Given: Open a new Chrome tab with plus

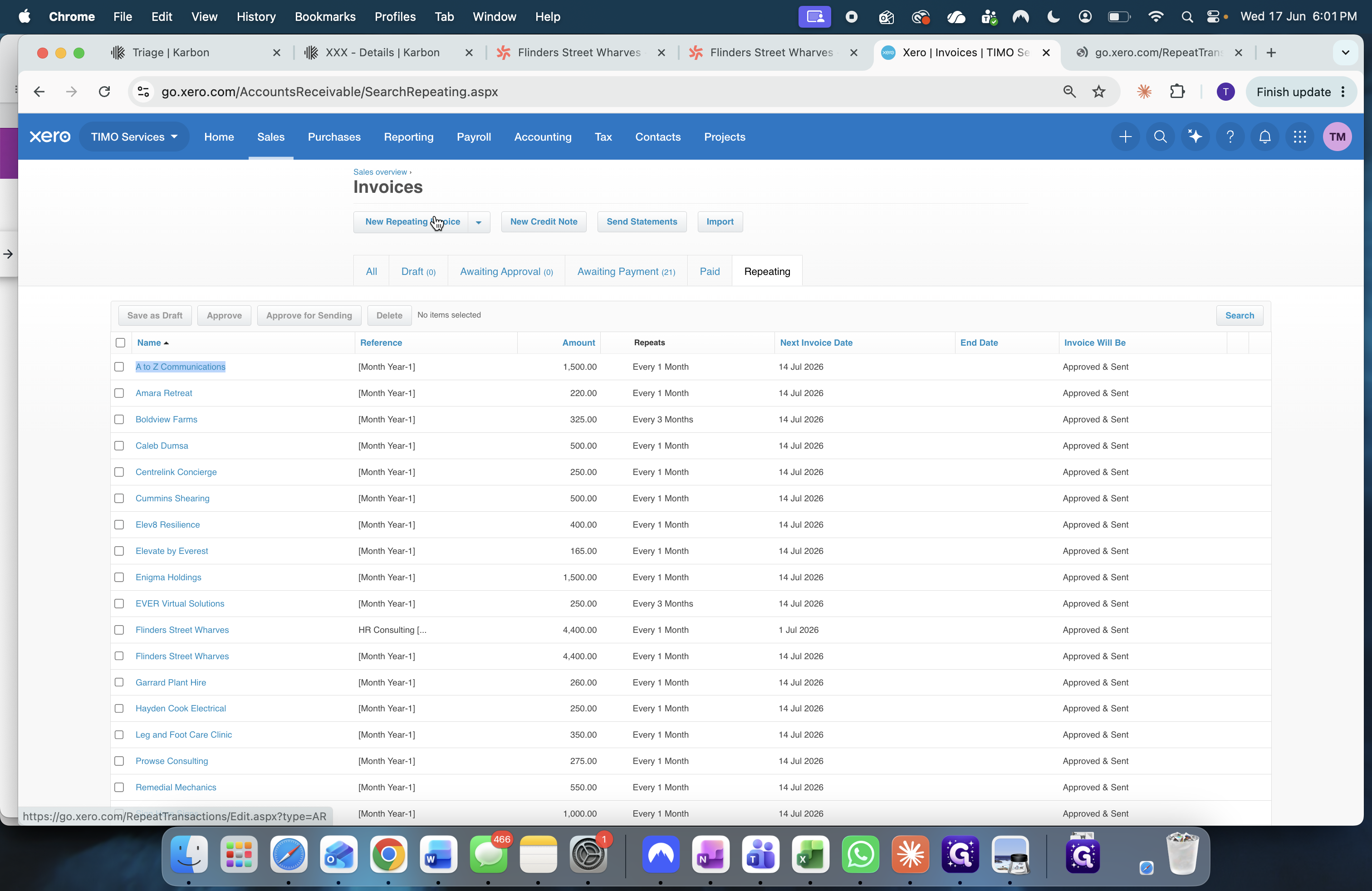Looking at the screenshot, I should (x=1271, y=53).
